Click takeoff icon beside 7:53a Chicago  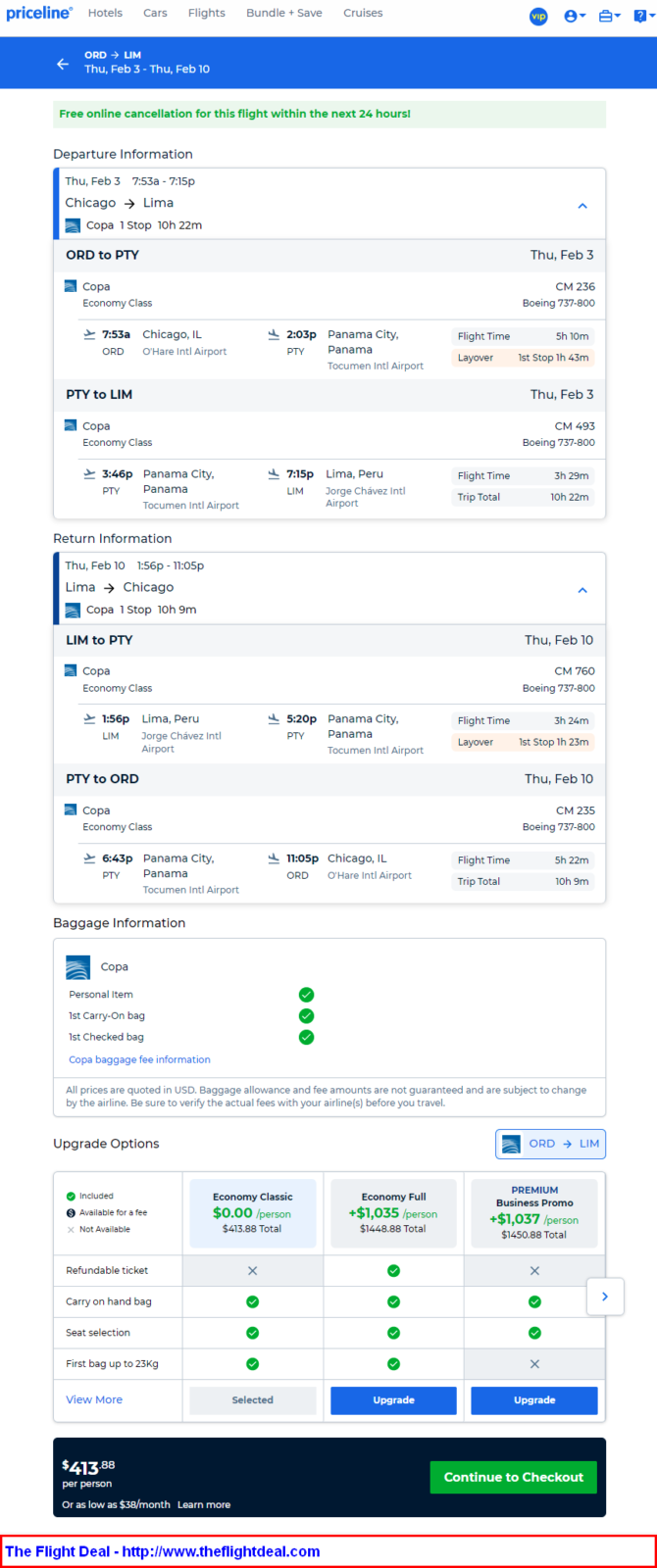[90, 334]
